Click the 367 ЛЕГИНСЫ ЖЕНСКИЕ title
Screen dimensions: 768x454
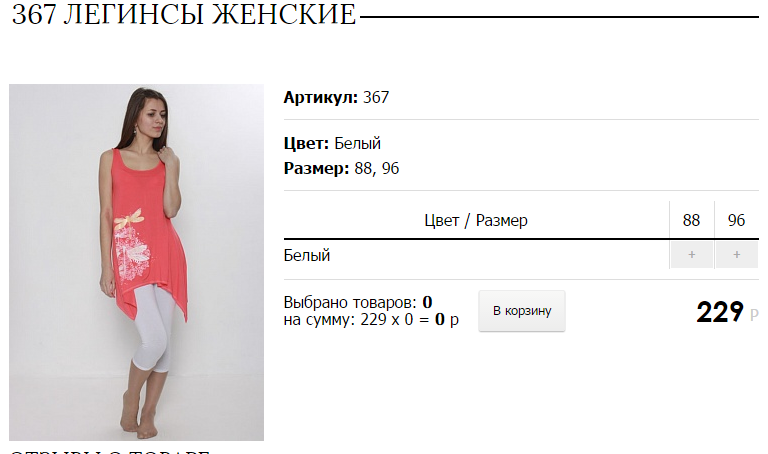tap(184, 14)
